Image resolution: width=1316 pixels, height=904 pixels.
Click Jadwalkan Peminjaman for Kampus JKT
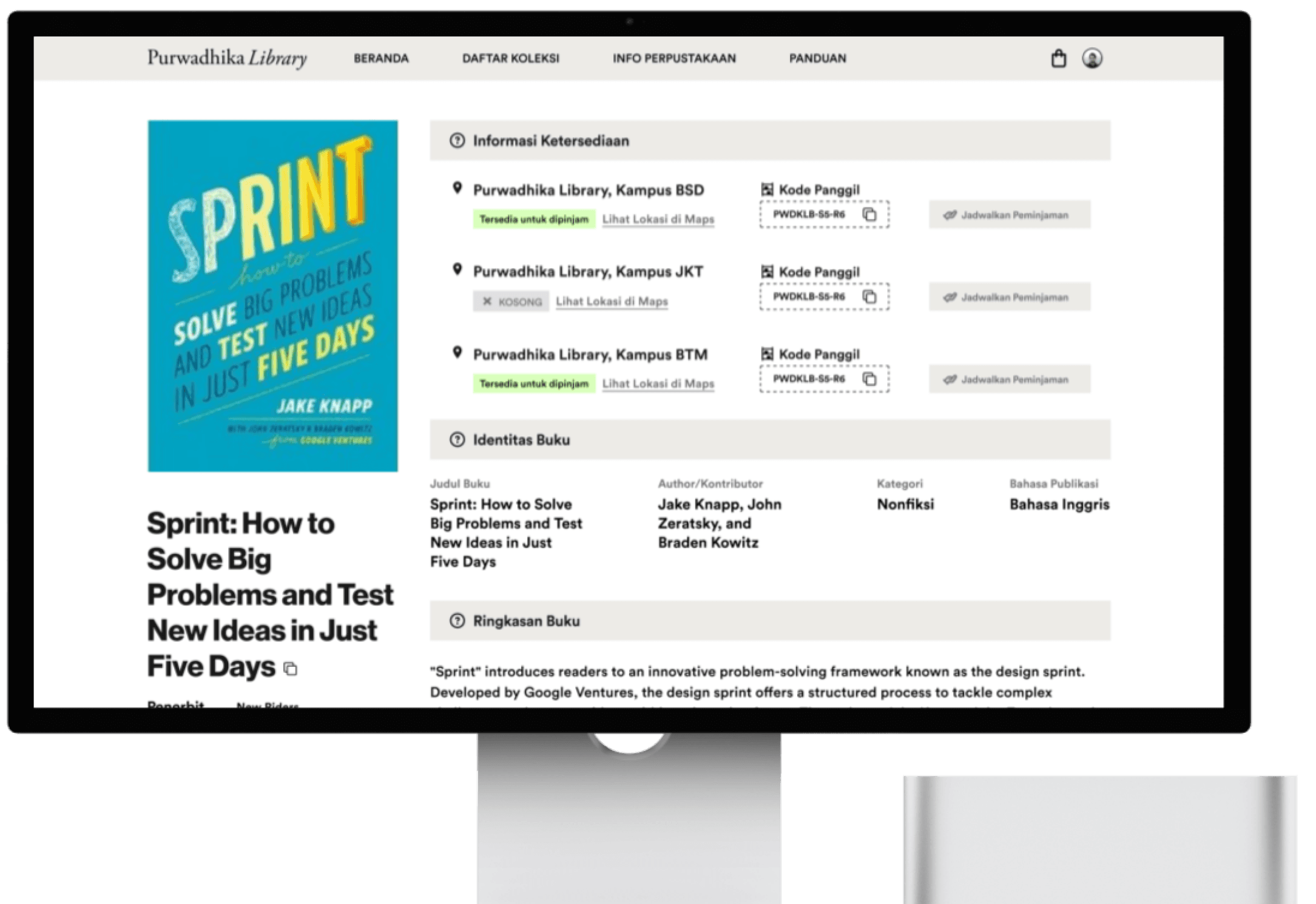pos(1010,297)
